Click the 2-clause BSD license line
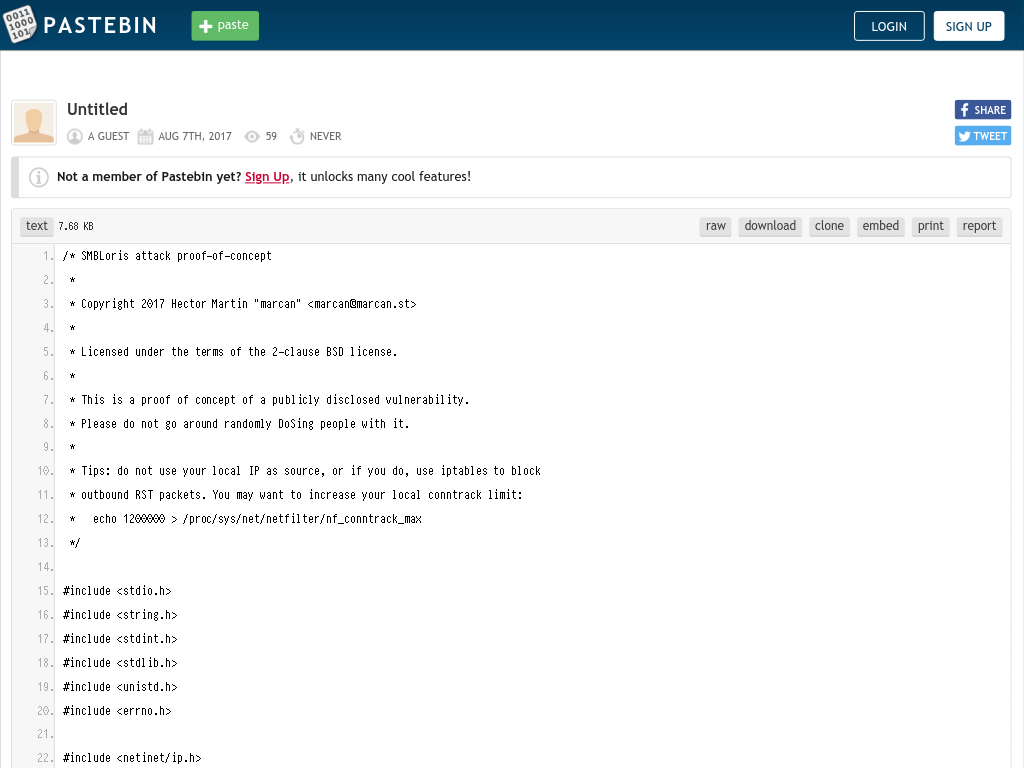This screenshot has height=768, width=1024. coord(233,352)
